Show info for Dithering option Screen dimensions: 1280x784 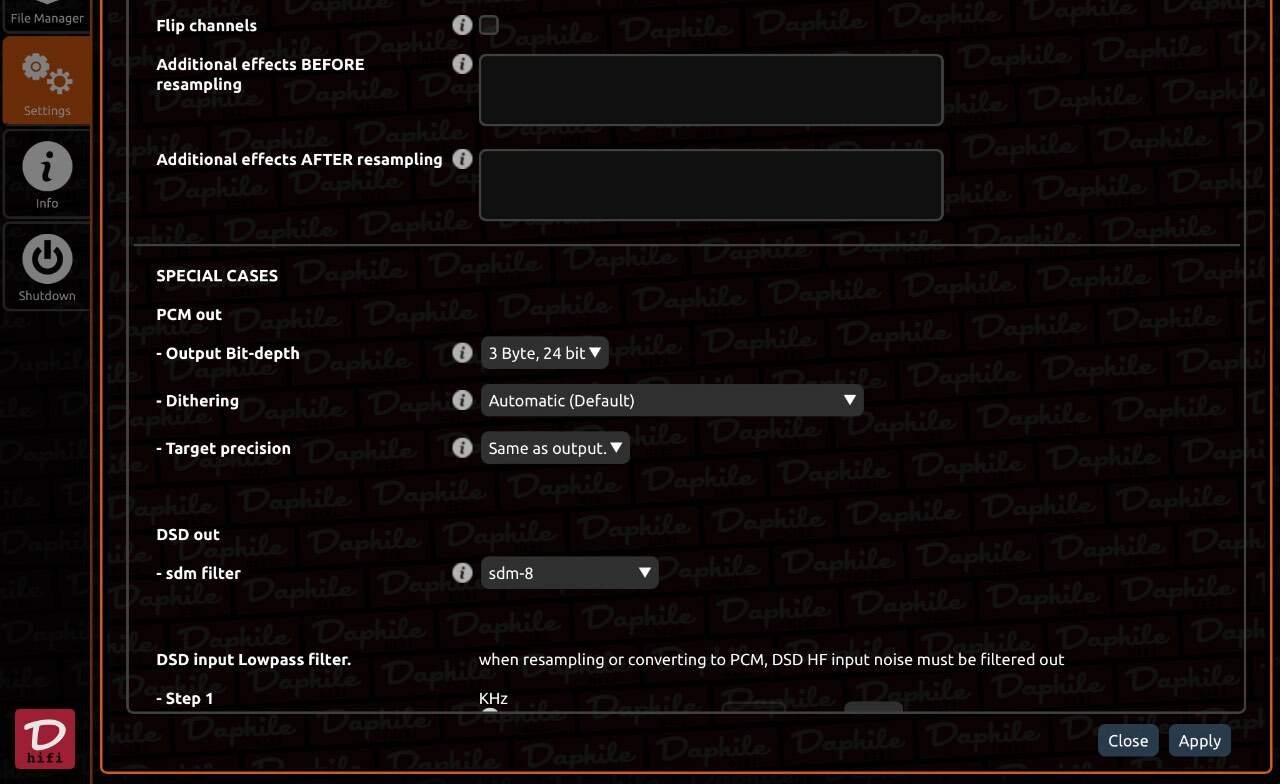tap(462, 400)
